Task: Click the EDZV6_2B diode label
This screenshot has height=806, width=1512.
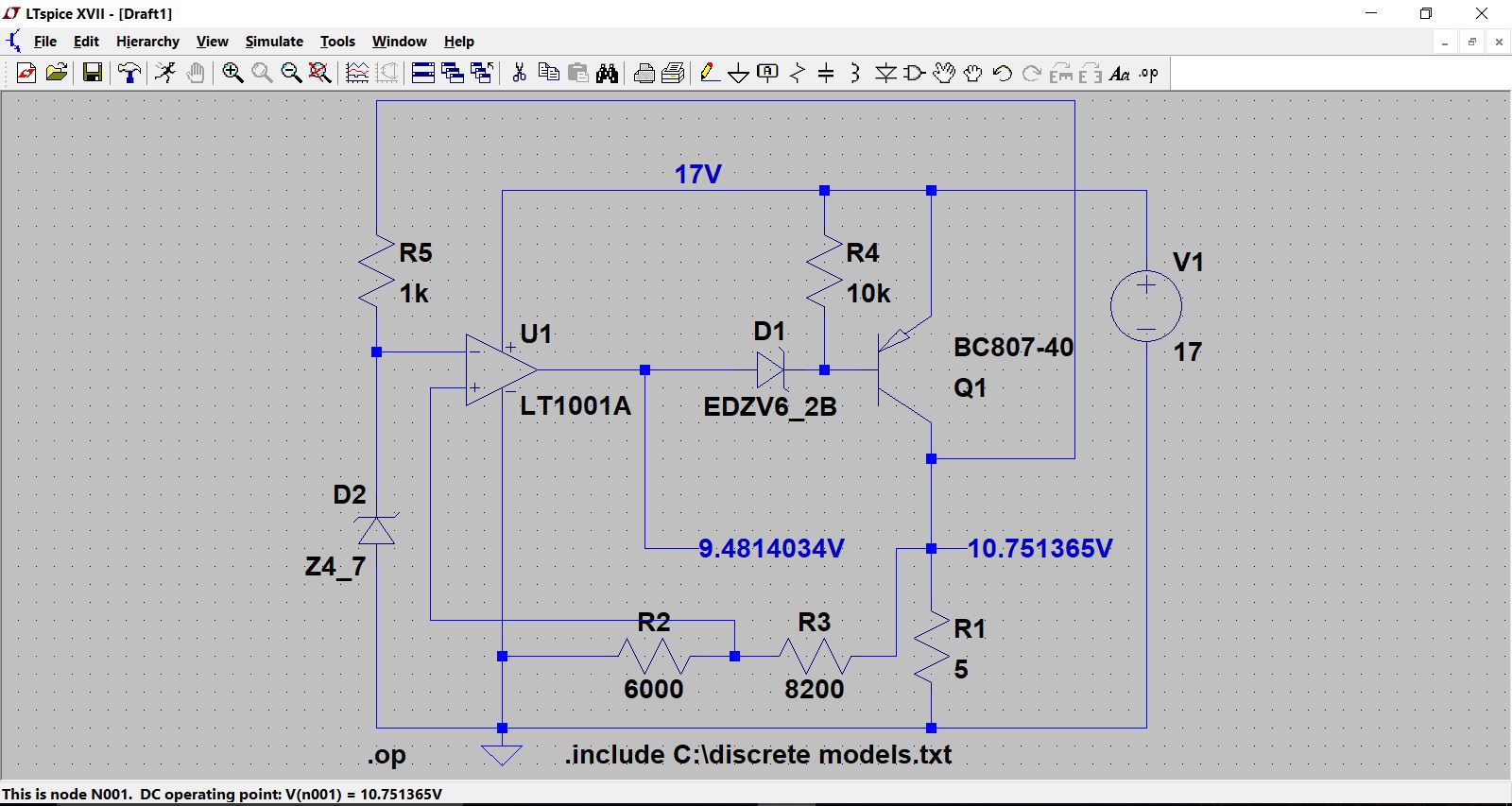Action: [770, 407]
